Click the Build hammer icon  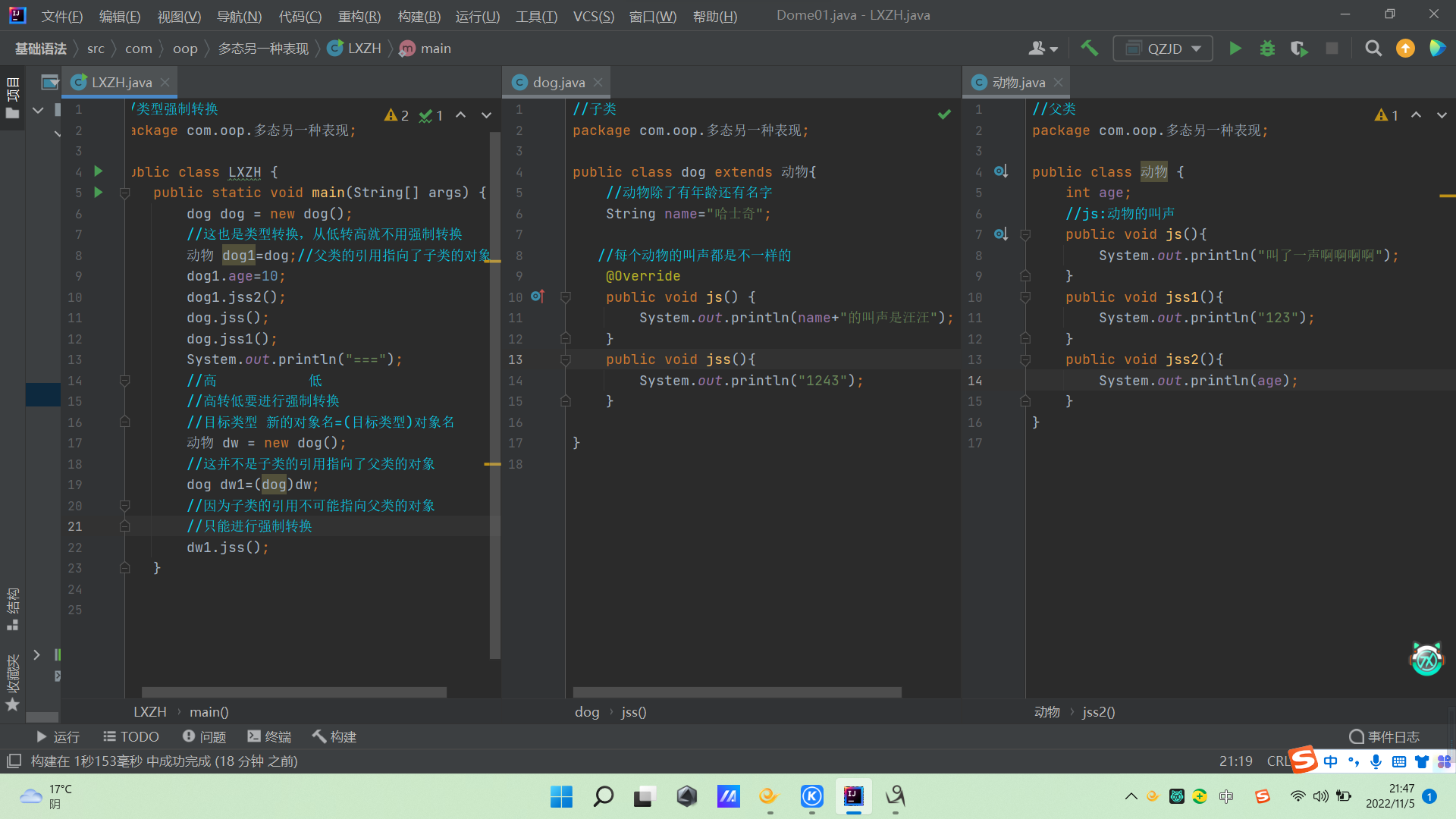point(1089,49)
